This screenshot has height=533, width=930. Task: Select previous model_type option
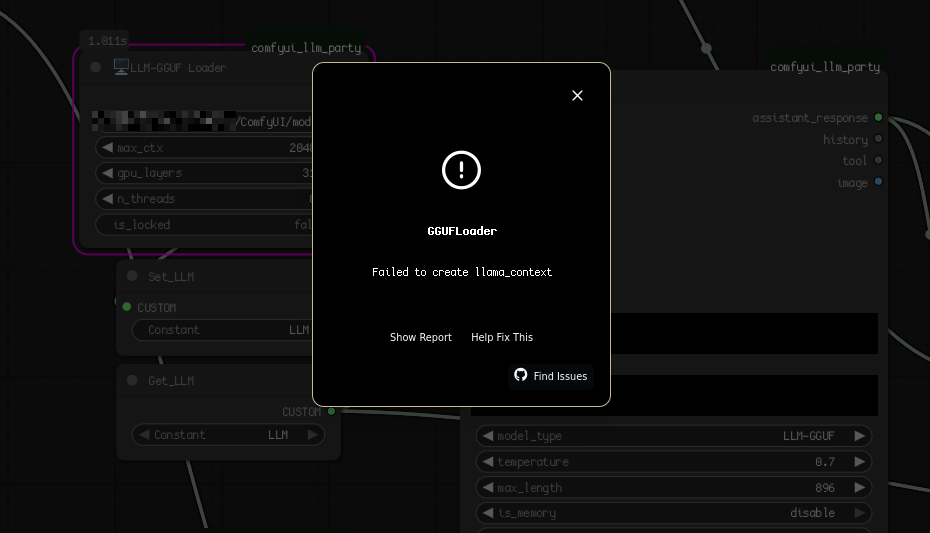click(488, 436)
